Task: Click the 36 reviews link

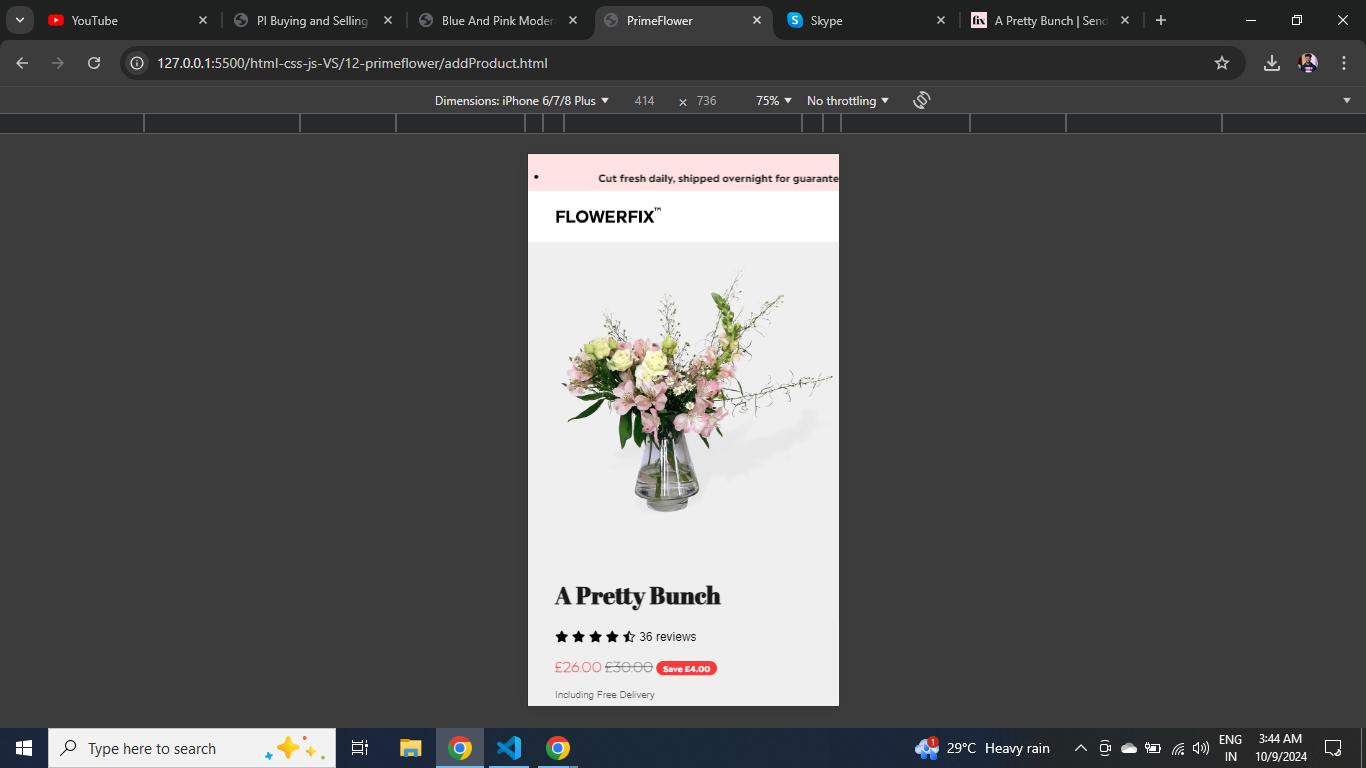Action: [668, 637]
